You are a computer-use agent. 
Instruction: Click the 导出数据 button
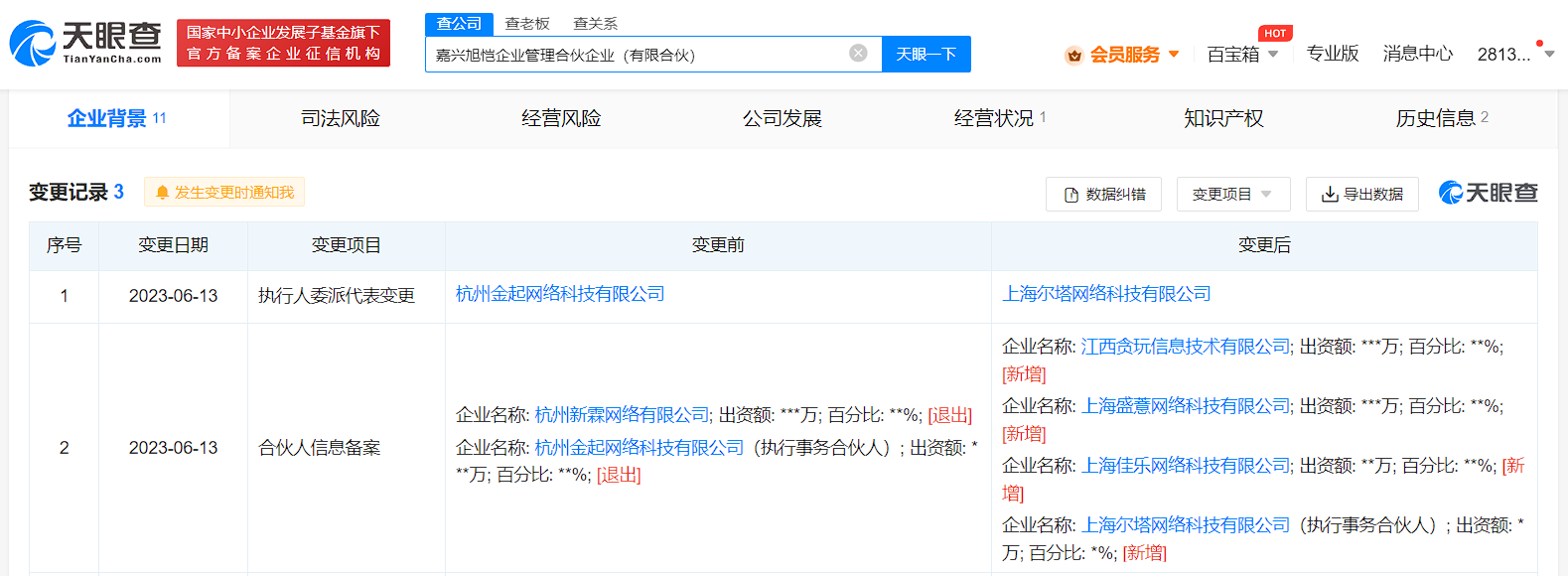[1362, 195]
